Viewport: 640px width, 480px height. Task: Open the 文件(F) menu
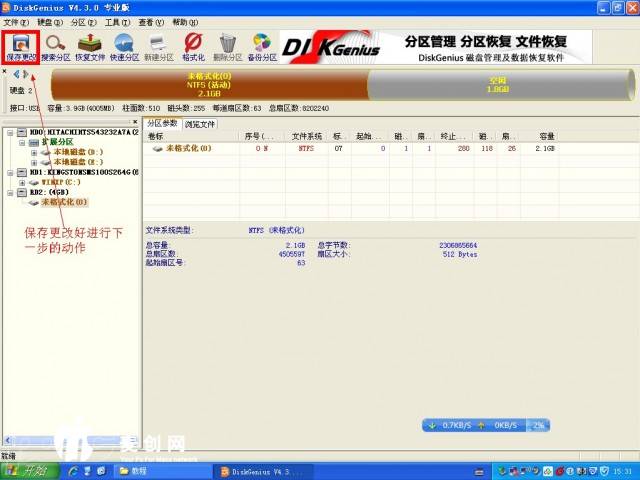13,22
